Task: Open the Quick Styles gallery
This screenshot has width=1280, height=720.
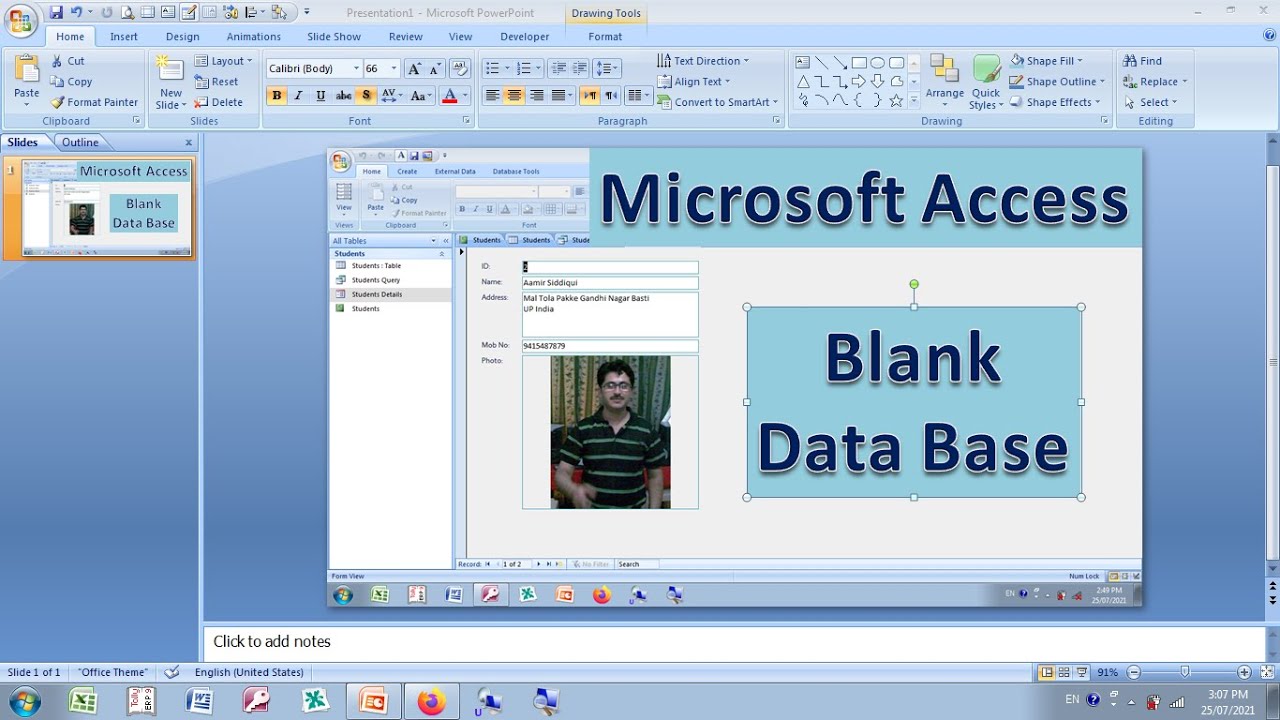Action: click(x=986, y=82)
